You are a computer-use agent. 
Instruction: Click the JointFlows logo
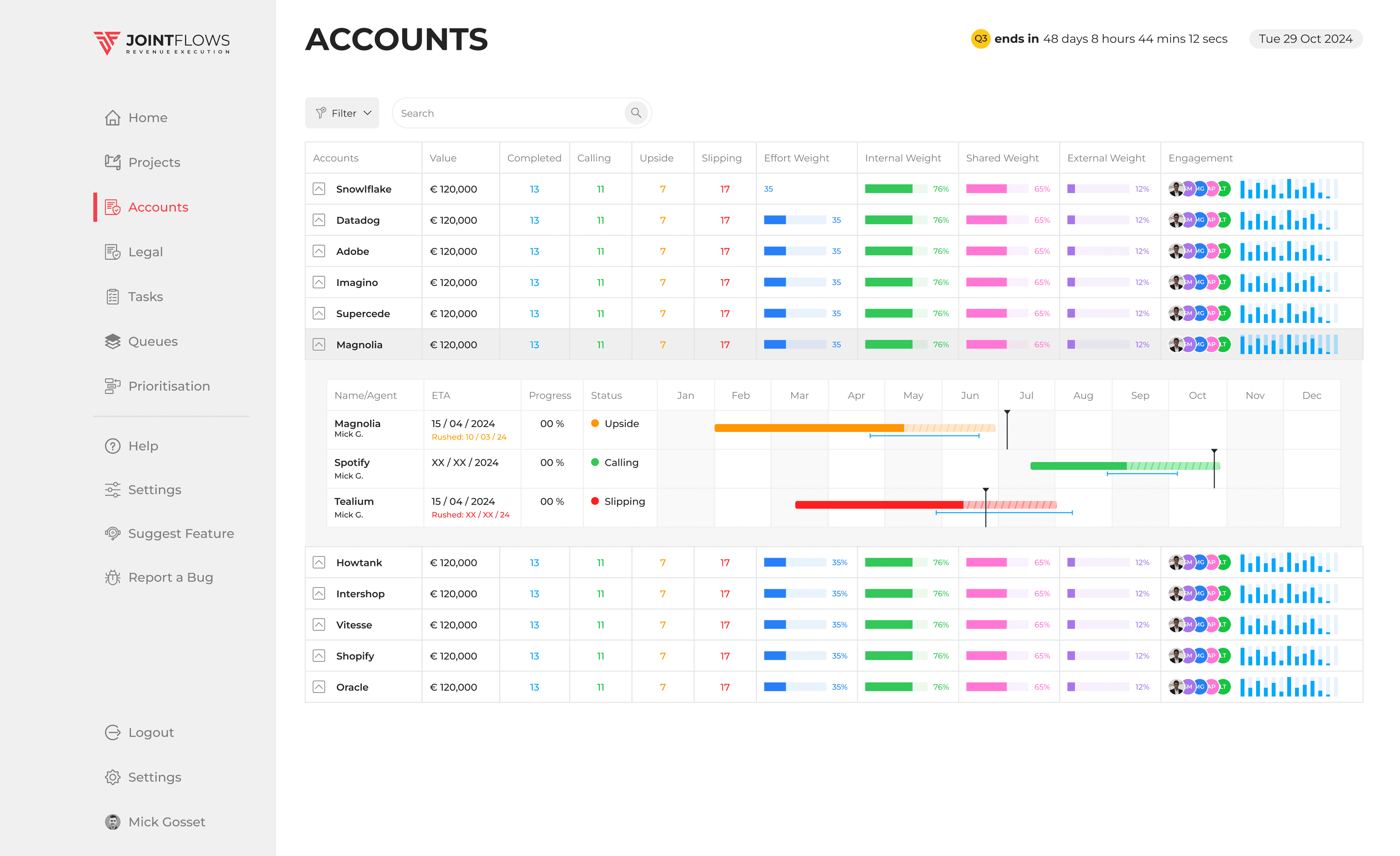coord(162,43)
